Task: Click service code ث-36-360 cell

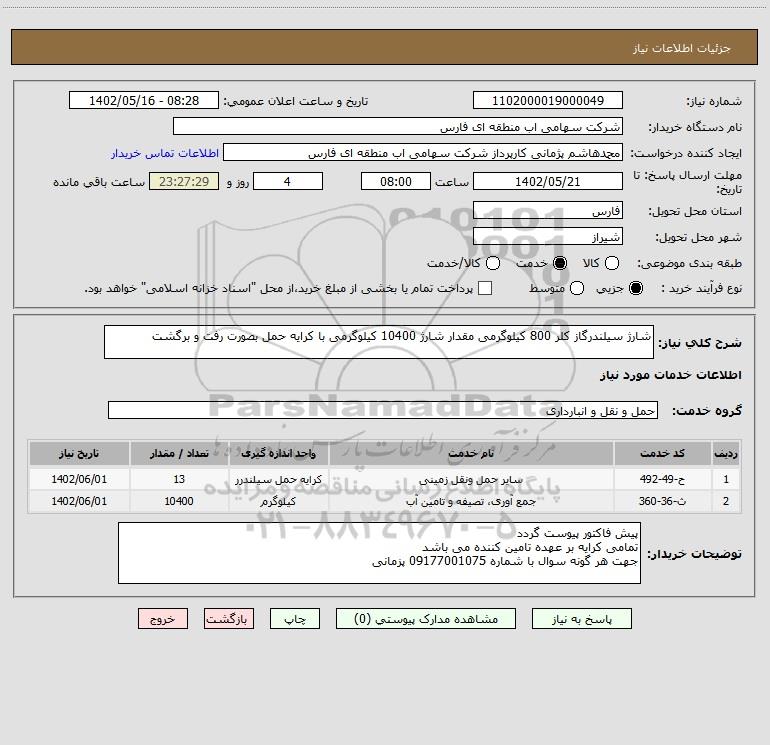Action: pos(662,501)
